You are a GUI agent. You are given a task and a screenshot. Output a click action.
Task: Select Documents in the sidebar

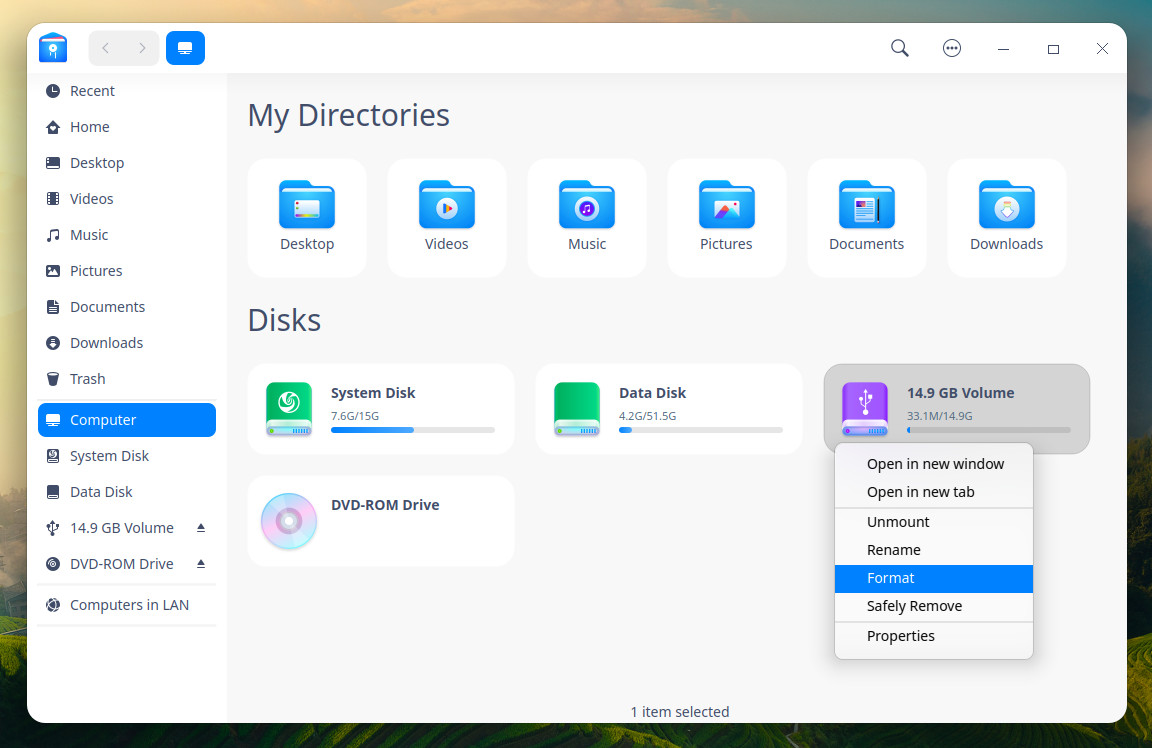pos(126,307)
